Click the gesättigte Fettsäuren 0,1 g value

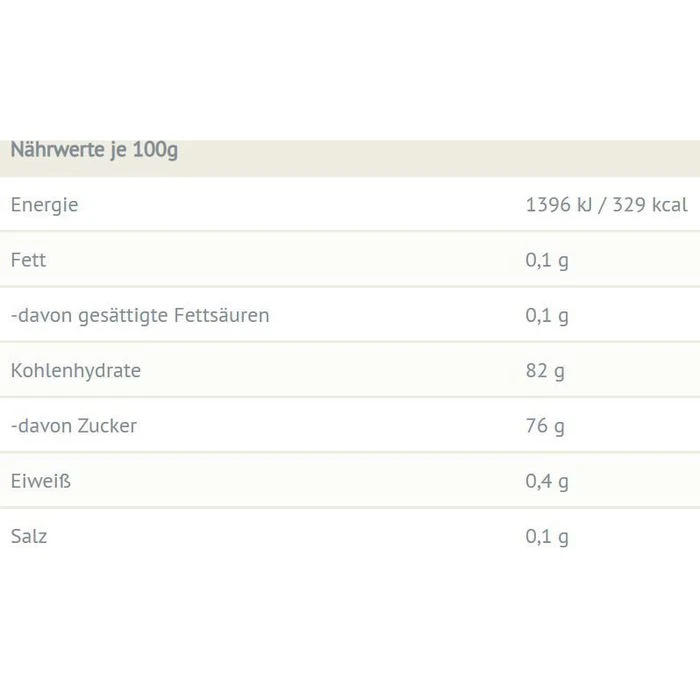(x=546, y=316)
